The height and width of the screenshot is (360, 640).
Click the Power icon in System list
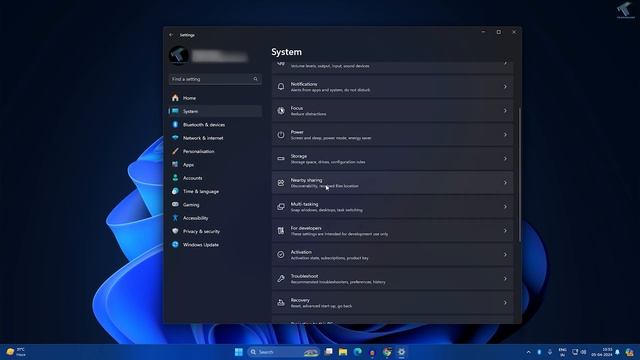pos(281,135)
